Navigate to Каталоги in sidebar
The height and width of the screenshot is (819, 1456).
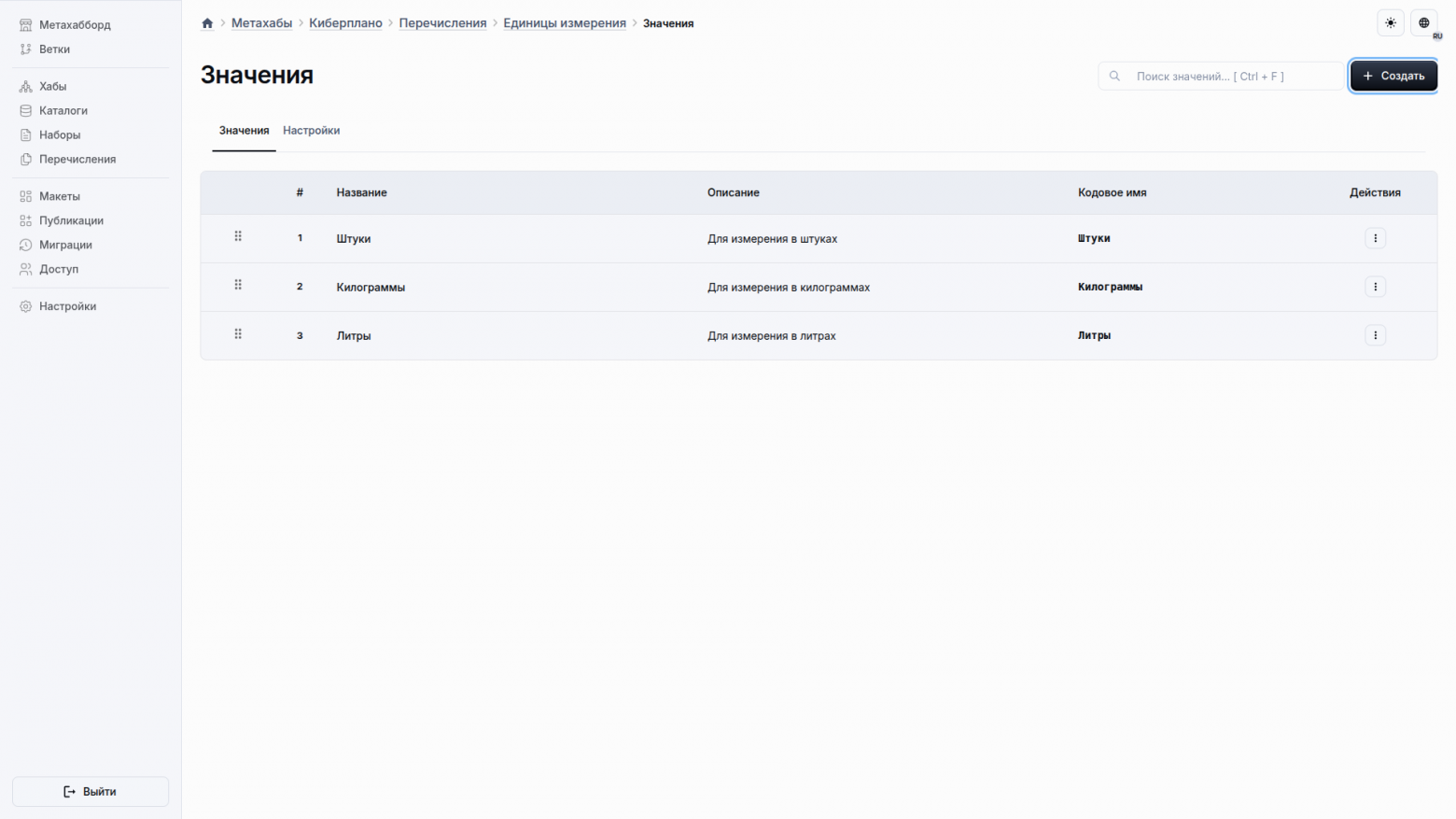(x=63, y=110)
